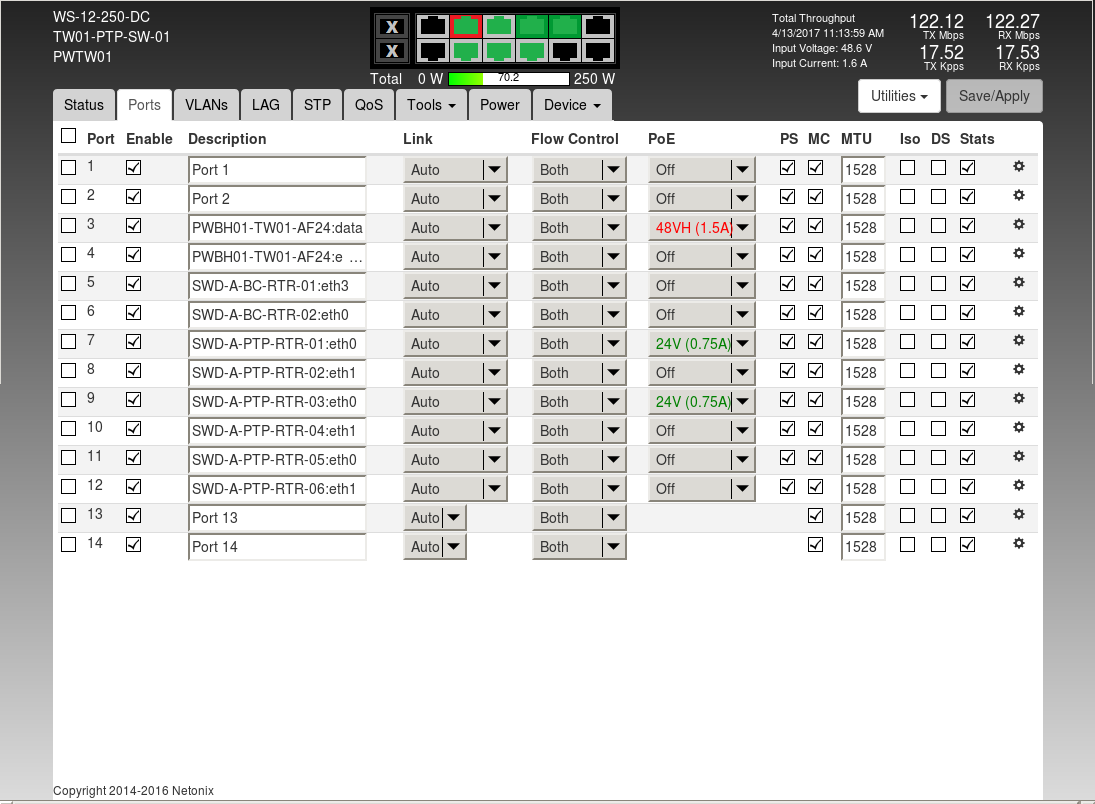Screen dimensions: 1095x804
Task: Click the Save/Apply button
Action: (x=994, y=96)
